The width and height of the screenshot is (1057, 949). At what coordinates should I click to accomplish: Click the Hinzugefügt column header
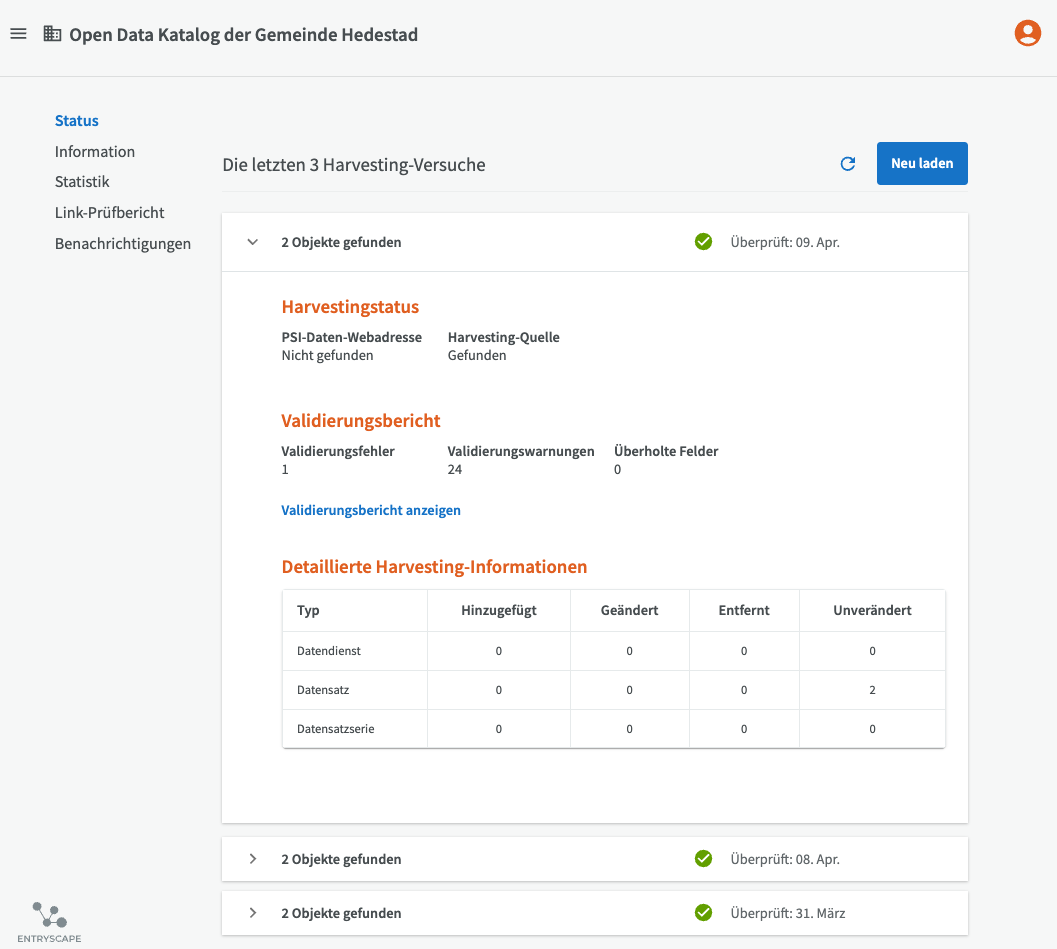tap(499, 611)
